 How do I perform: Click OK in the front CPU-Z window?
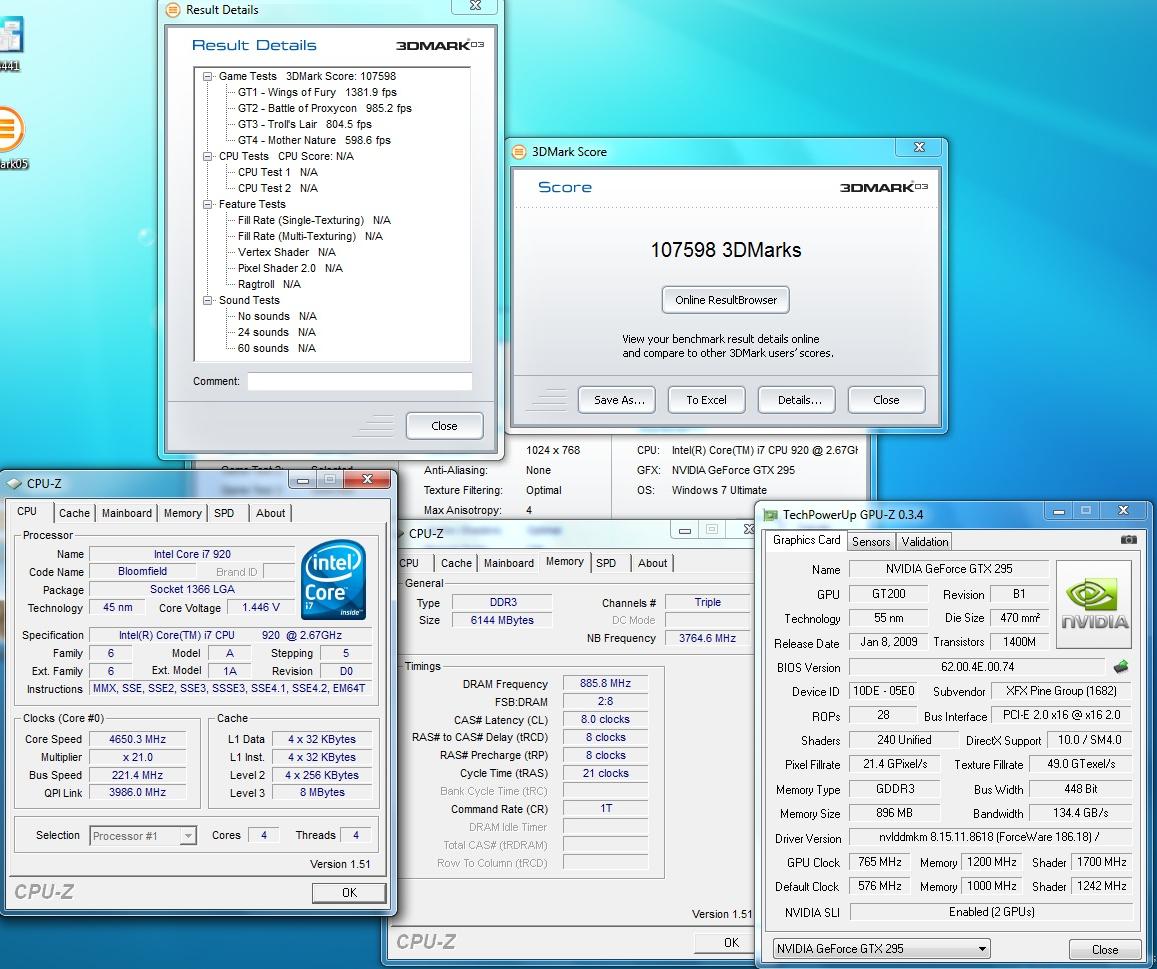349,893
